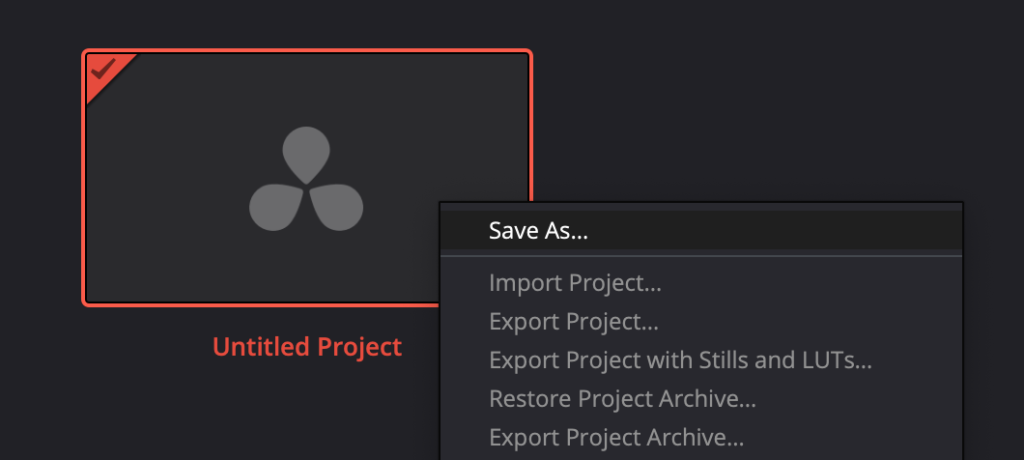Click Export Project Archive... in the menu
Image resolution: width=1024 pixels, height=460 pixels.
616,437
